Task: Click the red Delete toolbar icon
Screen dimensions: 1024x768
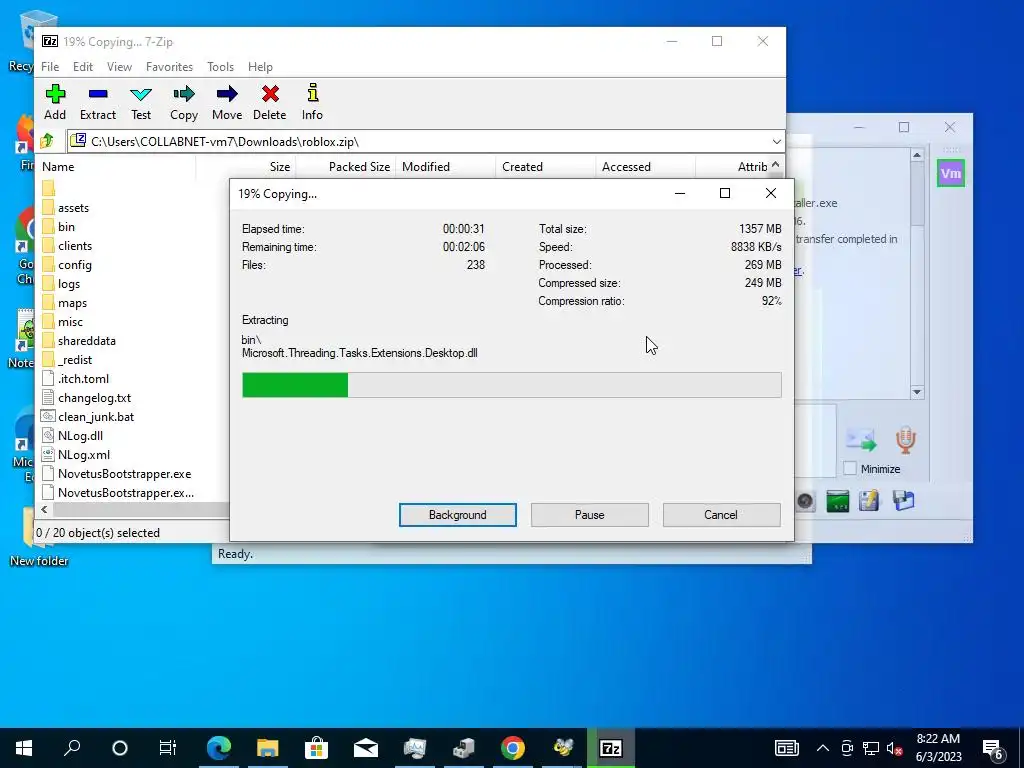Action: pos(270,102)
